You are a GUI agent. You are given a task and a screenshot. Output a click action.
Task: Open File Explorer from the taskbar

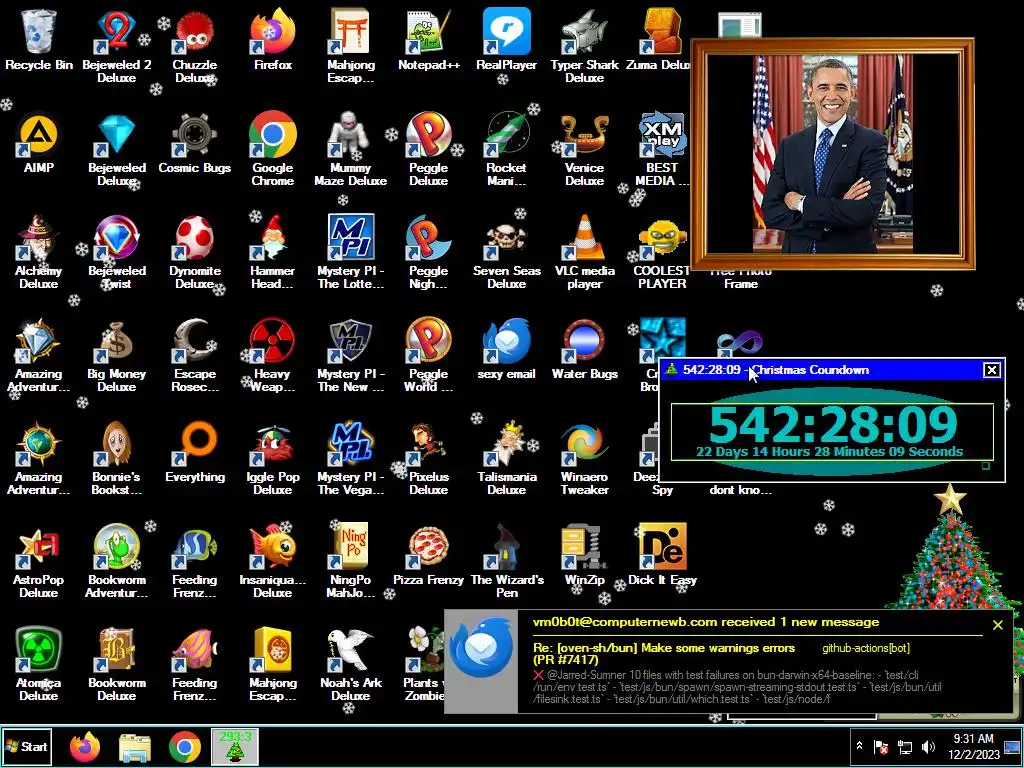coord(135,746)
